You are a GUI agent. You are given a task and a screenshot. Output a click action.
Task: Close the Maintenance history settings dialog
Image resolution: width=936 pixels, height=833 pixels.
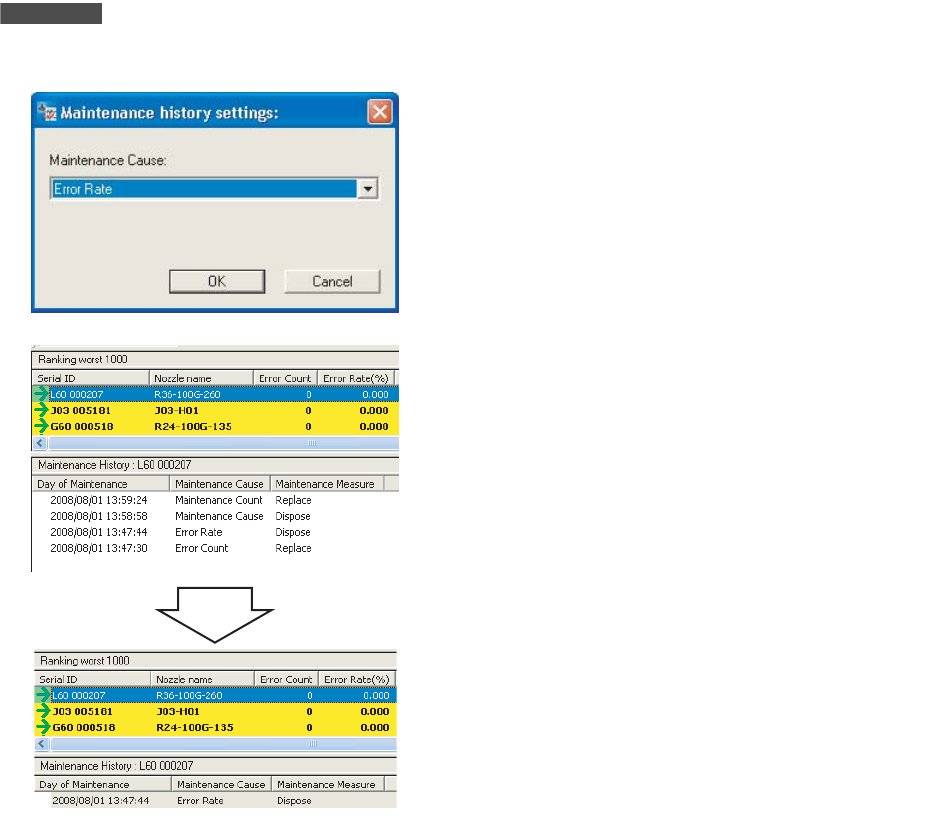coord(380,112)
